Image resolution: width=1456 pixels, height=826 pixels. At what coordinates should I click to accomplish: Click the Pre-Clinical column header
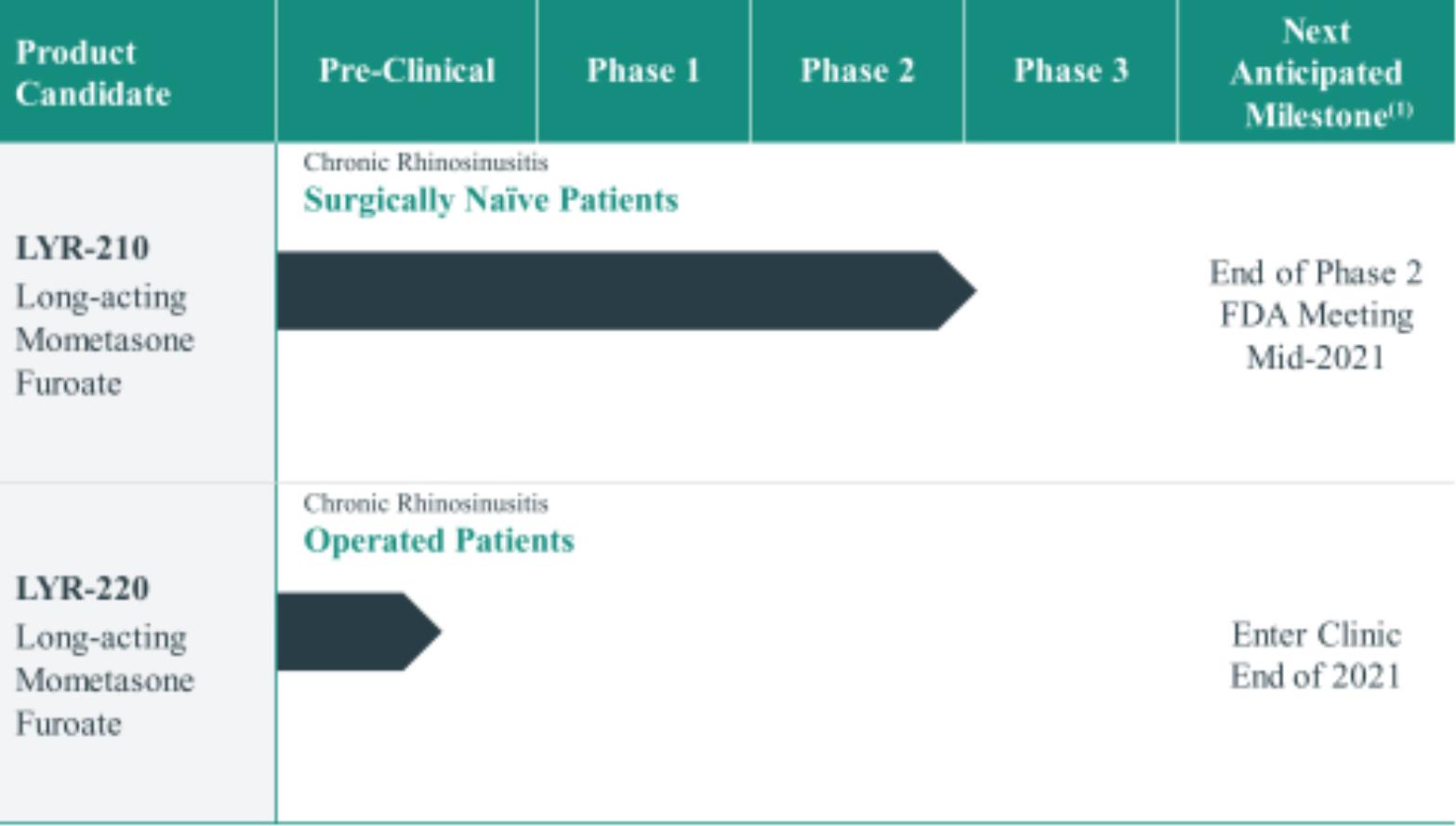406,71
